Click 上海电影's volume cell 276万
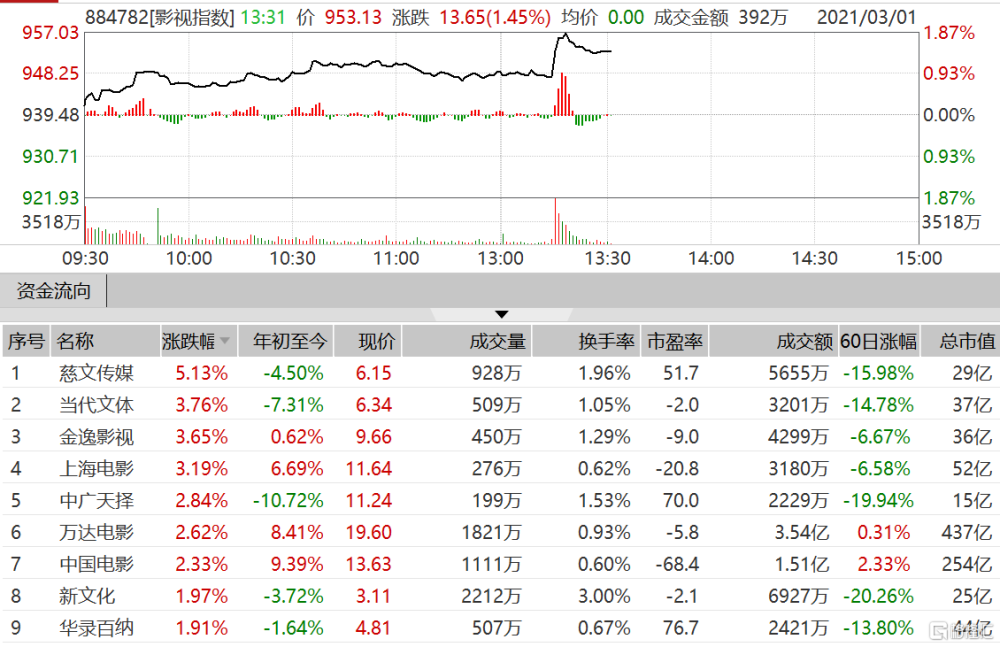1000x647 pixels. pyautogui.click(x=496, y=469)
